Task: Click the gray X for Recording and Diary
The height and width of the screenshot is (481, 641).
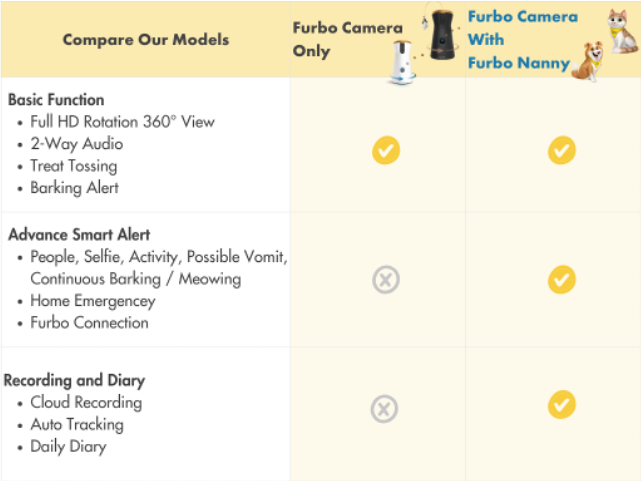Action: tap(385, 408)
